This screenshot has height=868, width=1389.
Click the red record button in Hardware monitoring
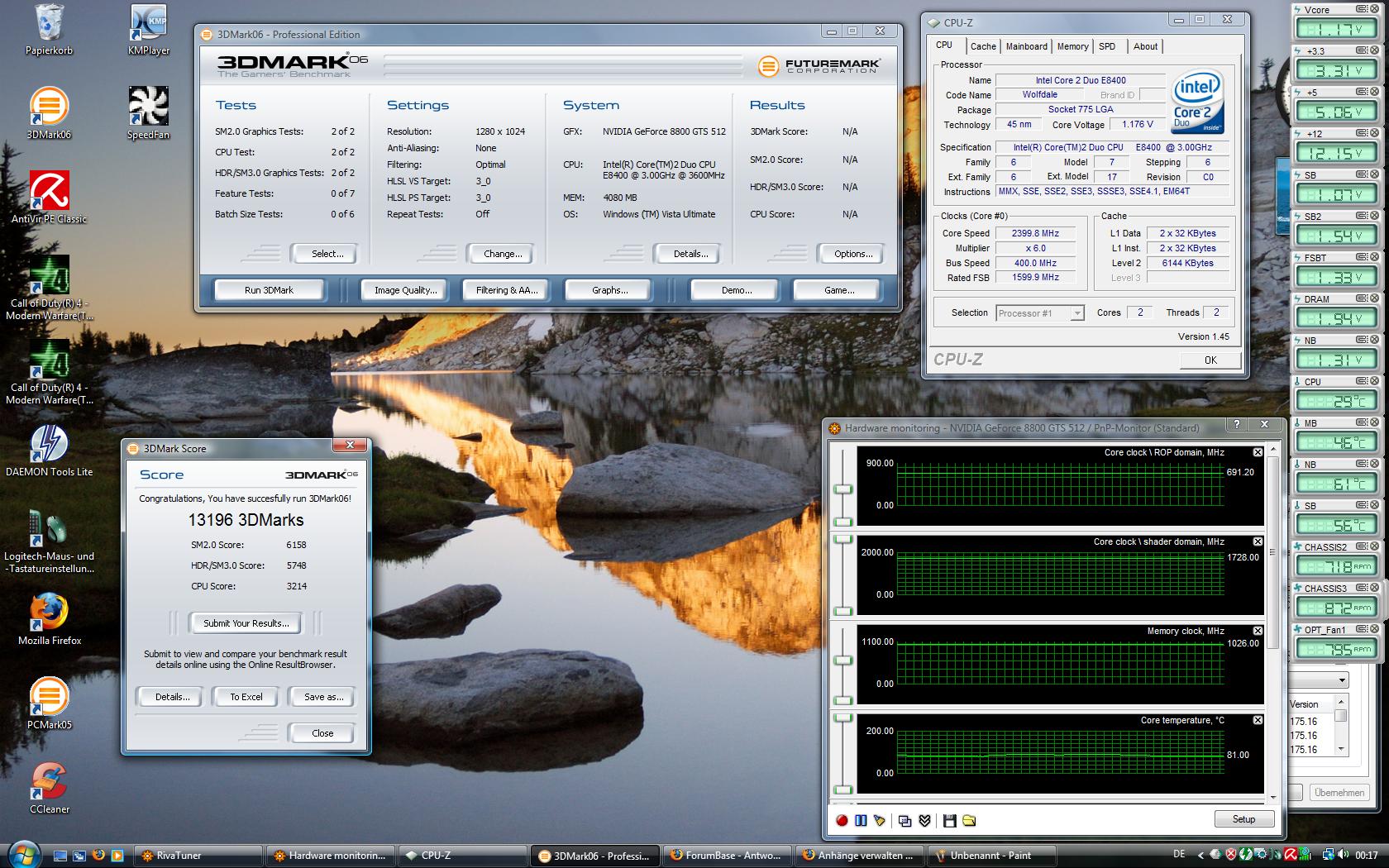click(x=842, y=820)
